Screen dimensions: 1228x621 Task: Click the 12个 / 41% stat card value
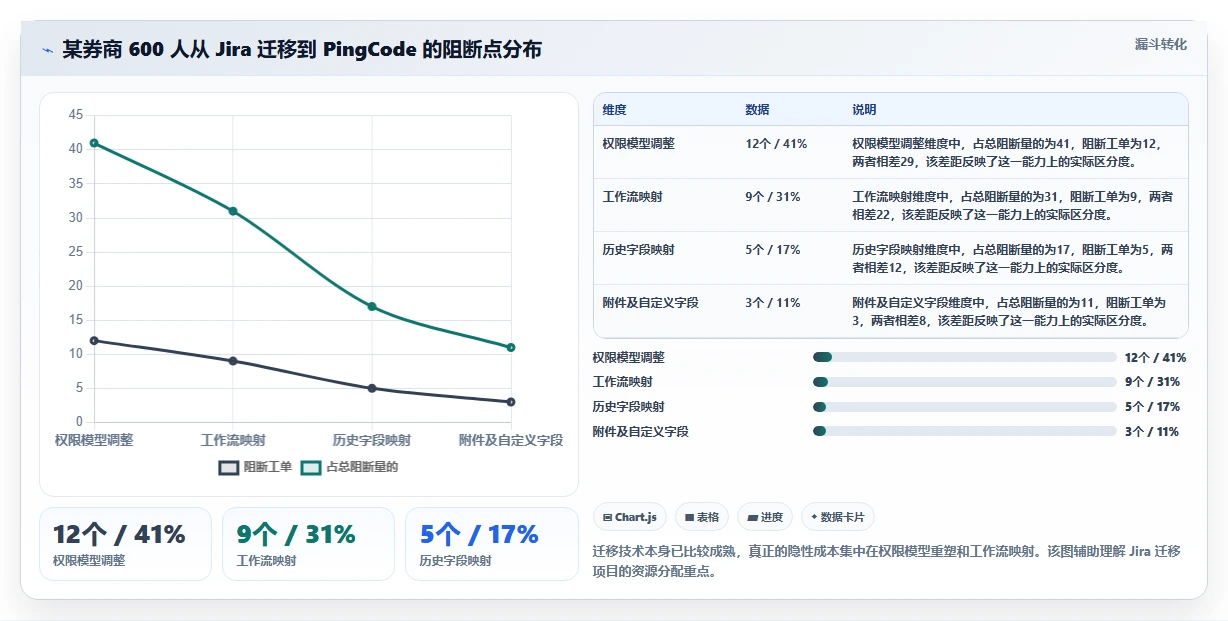(119, 535)
